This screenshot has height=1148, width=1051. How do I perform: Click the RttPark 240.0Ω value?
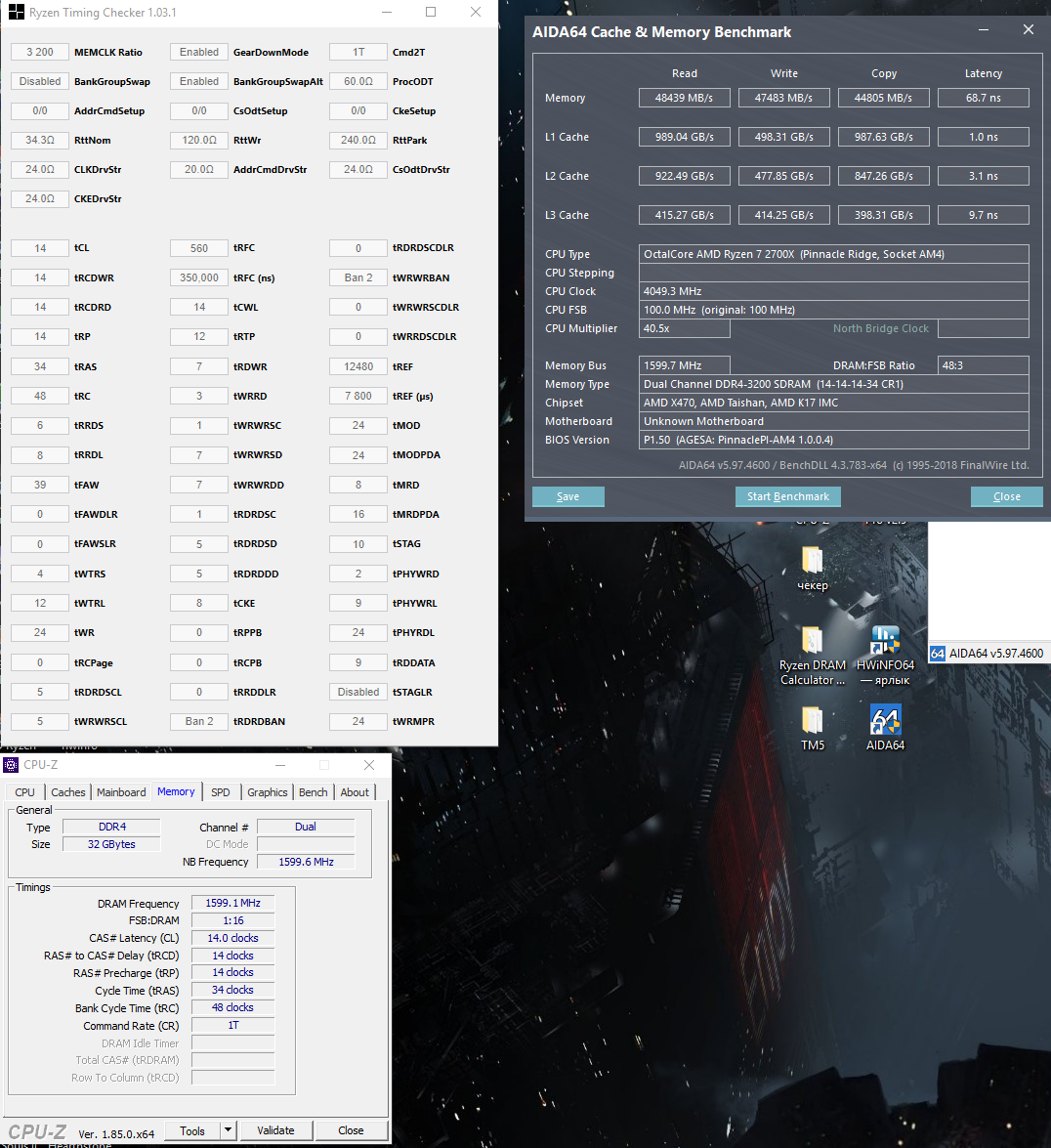click(x=357, y=140)
